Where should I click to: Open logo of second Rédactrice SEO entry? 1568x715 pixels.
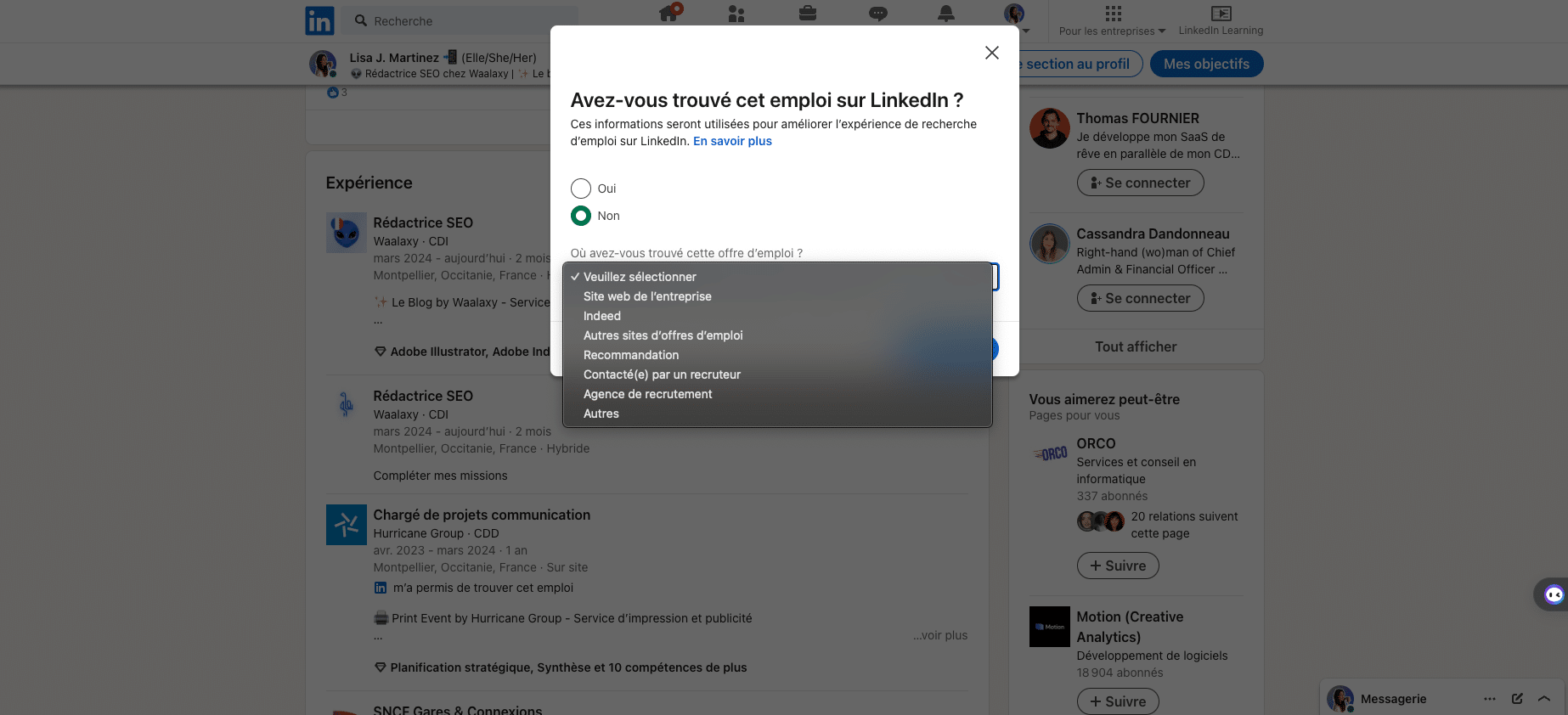pyautogui.click(x=347, y=406)
